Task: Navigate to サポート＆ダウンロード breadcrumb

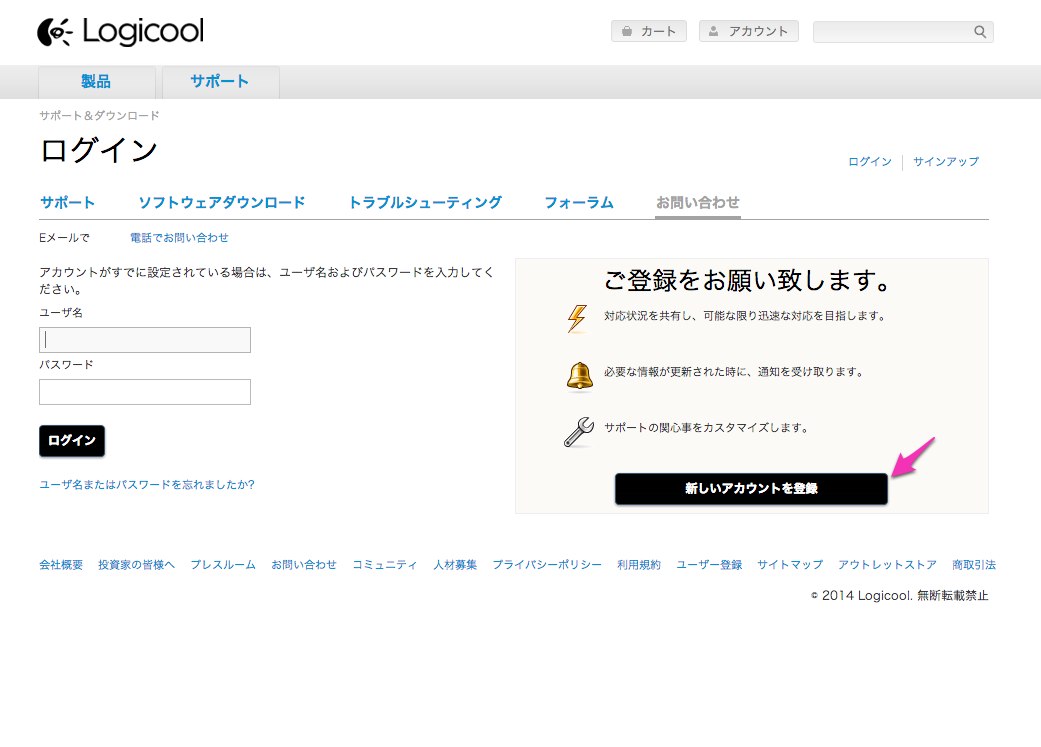Action: [98, 115]
